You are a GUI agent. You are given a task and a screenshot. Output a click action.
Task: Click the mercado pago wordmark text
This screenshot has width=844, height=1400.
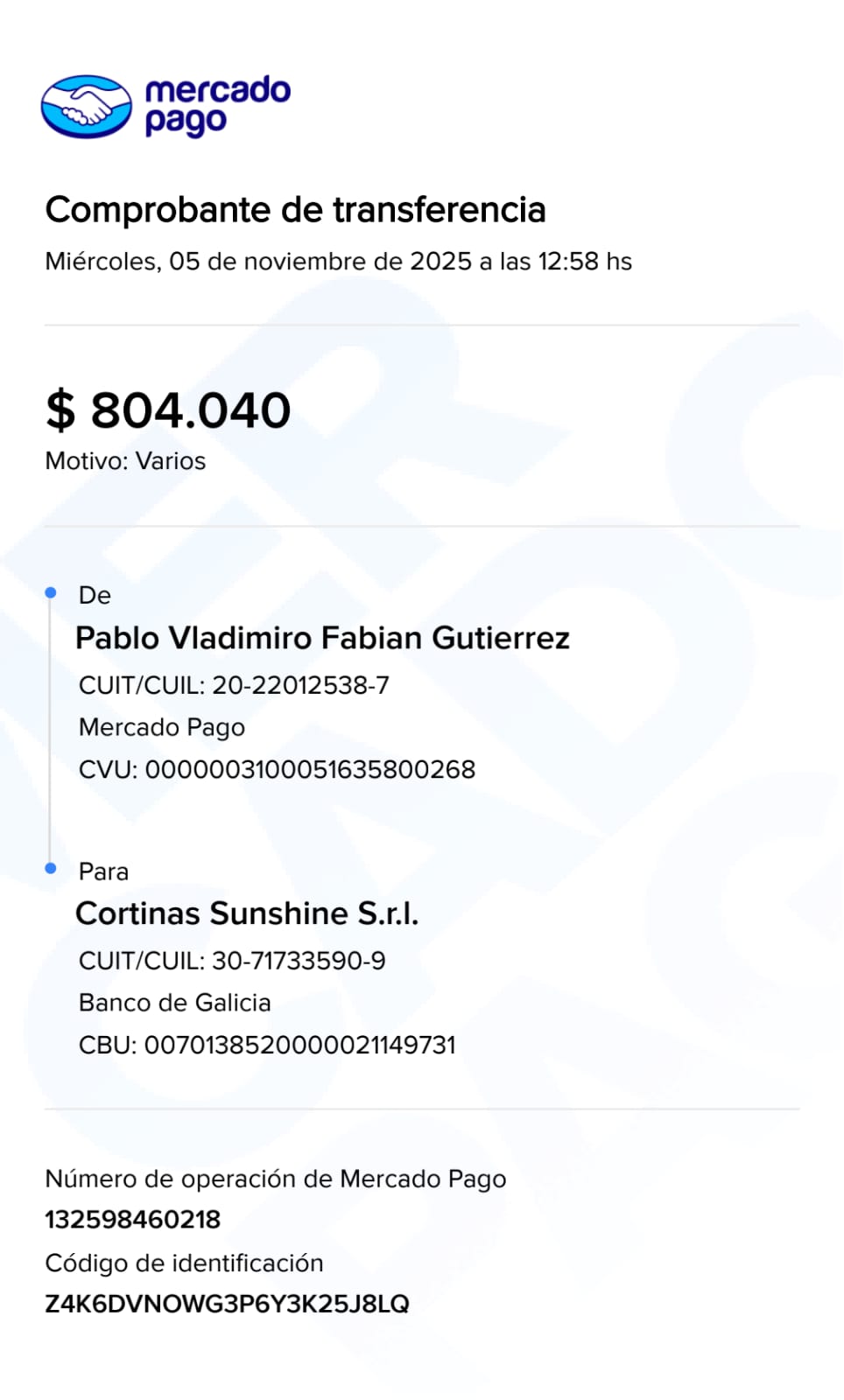(x=217, y=106)
